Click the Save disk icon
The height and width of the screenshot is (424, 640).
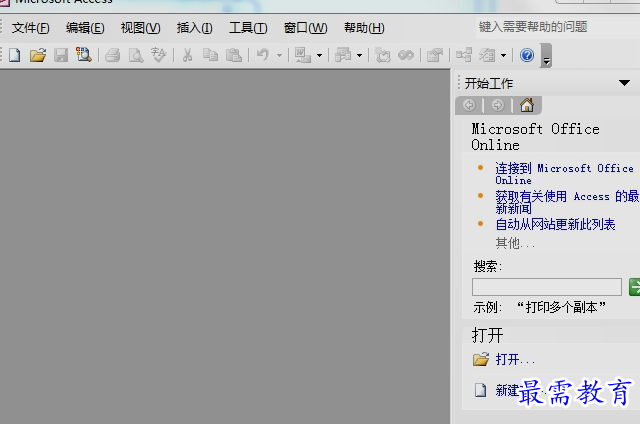[61, 55]
